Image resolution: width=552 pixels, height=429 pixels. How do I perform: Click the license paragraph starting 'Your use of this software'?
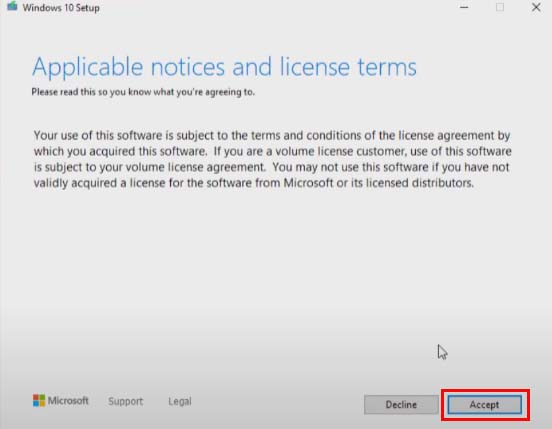pos(273,159)
